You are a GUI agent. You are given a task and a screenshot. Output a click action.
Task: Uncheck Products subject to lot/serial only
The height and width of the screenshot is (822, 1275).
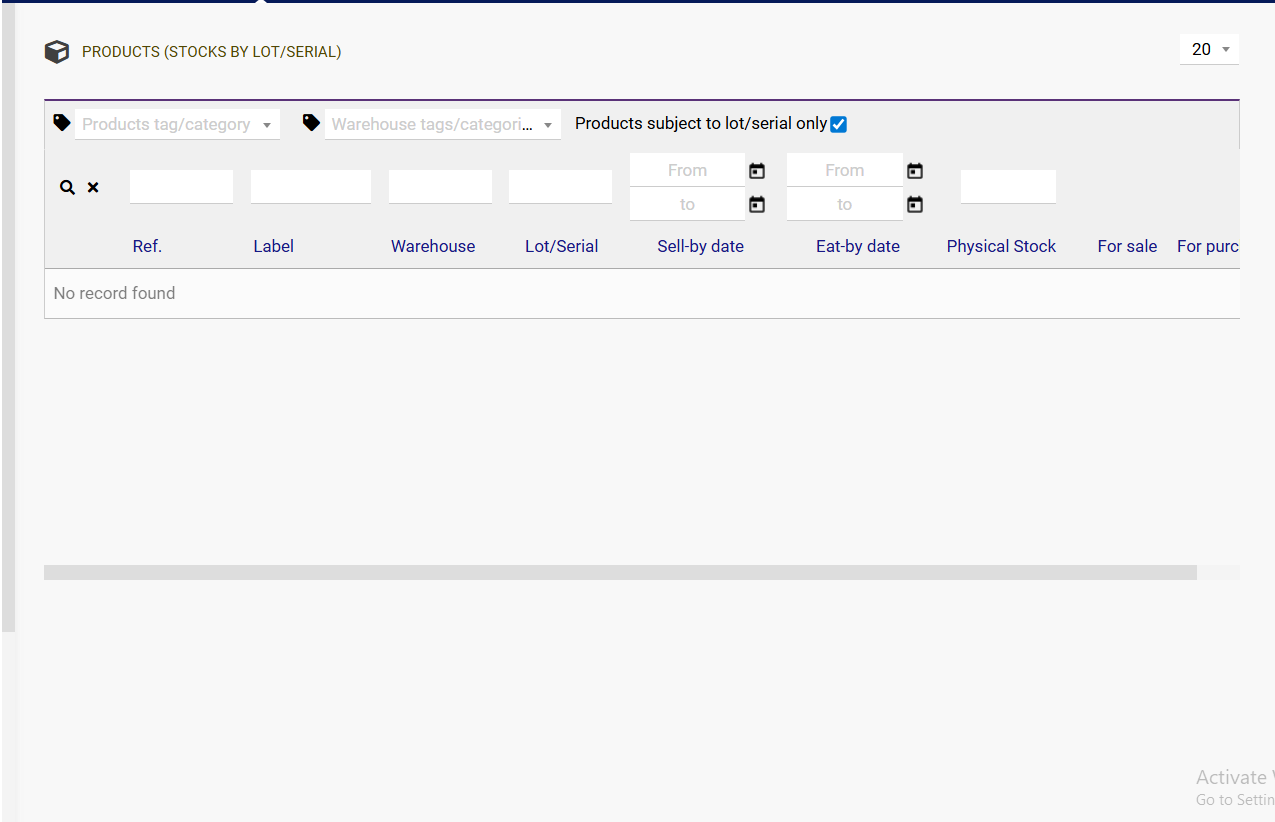[838, 125]
